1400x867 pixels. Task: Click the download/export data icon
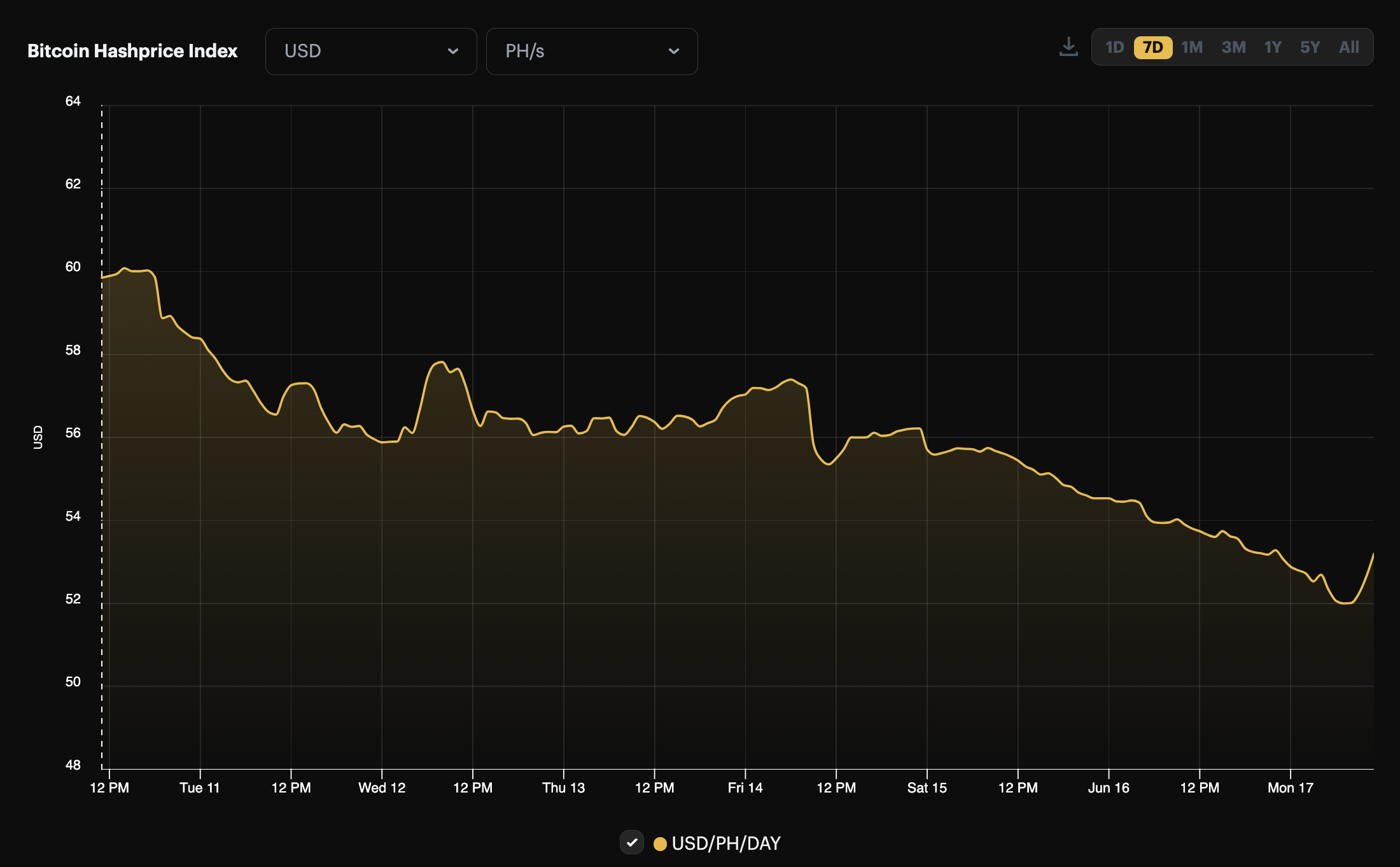[1068, 46]
